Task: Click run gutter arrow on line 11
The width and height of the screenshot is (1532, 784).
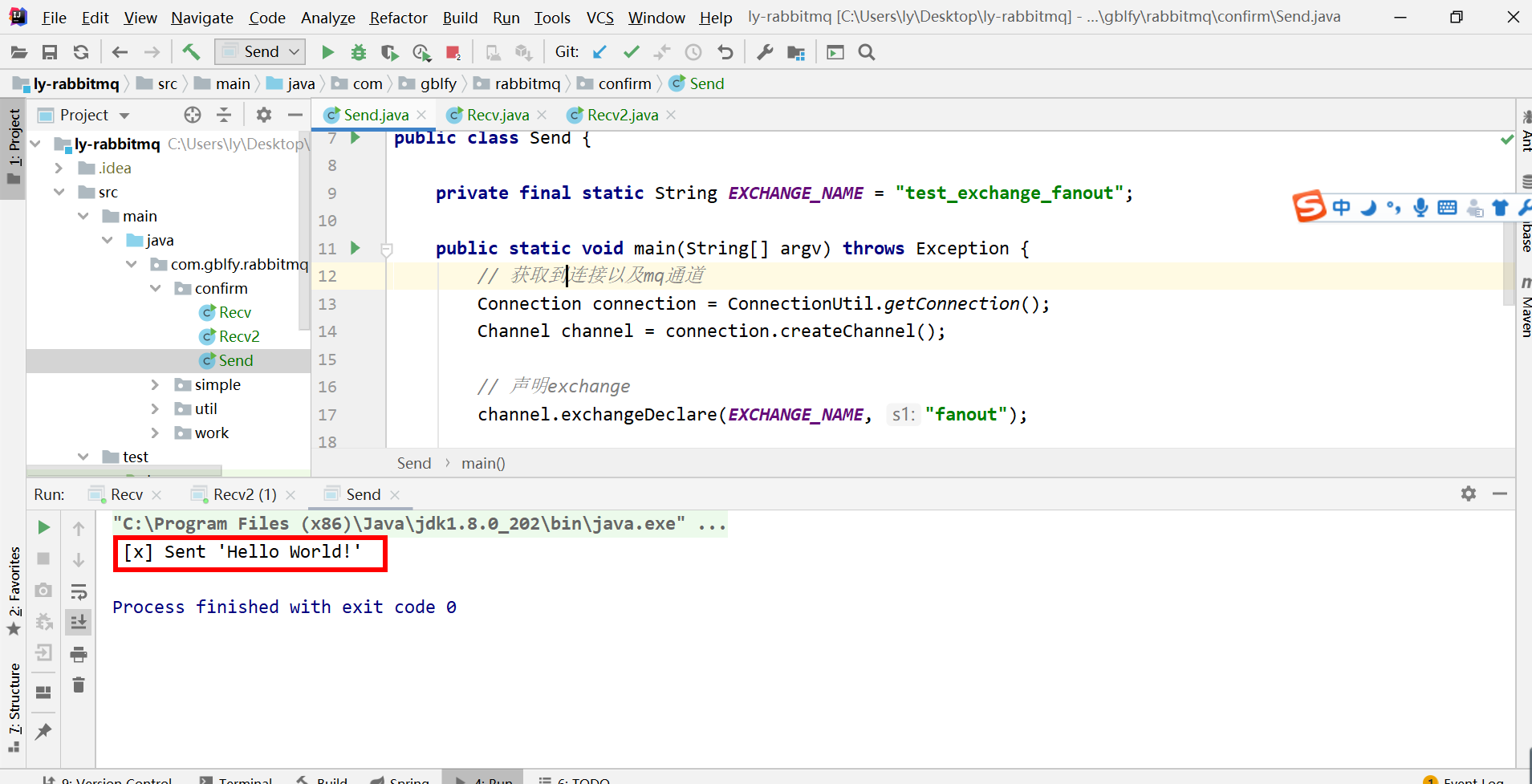Action: click(x=356, y=248)
